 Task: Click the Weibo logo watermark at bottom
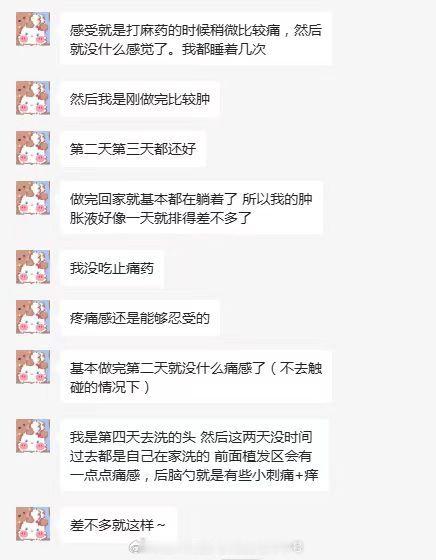[x=137, y=547]
